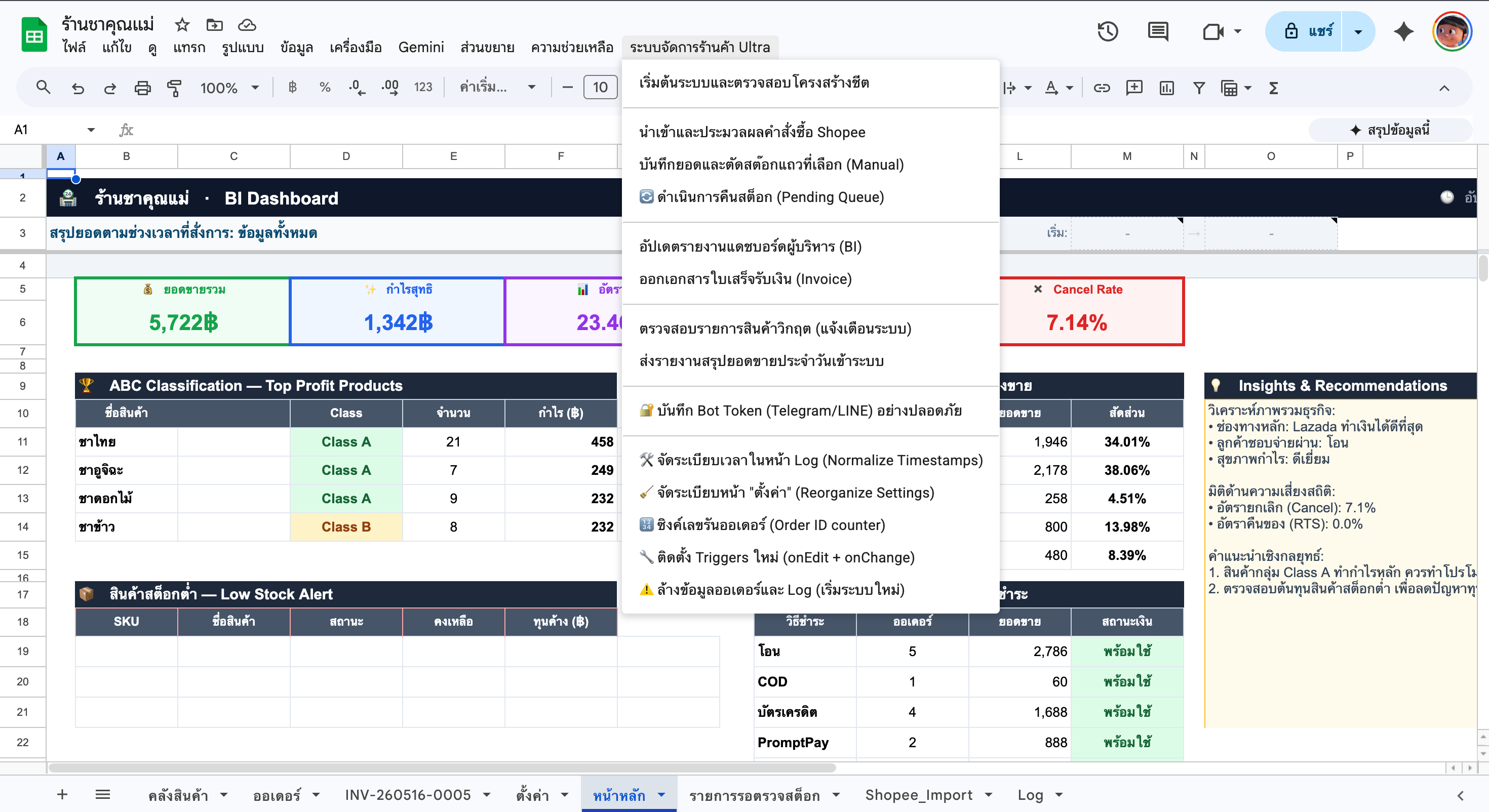Choose ดำเนินการคืนสต็อก (Pending Queue)
This screenshot has height=812, width=1489.
[810, 197]
